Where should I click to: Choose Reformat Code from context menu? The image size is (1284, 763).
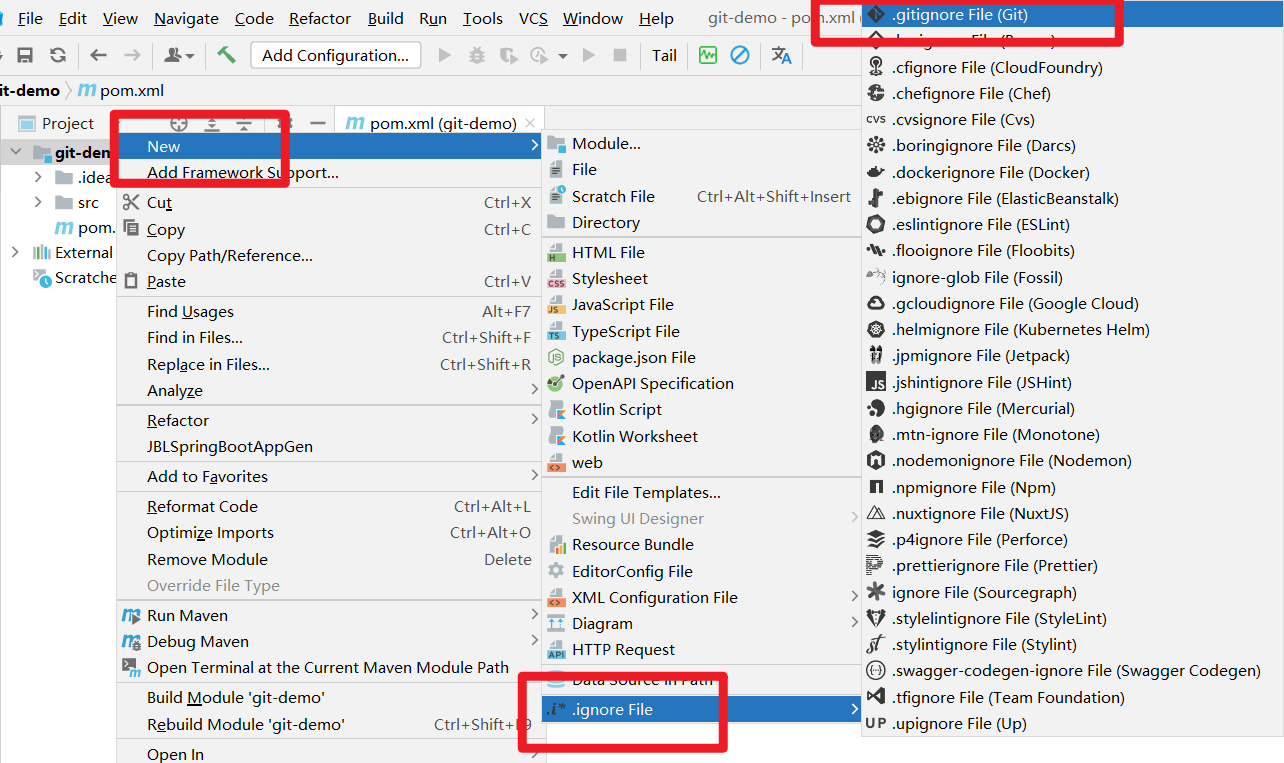click(x=329, y=506)
